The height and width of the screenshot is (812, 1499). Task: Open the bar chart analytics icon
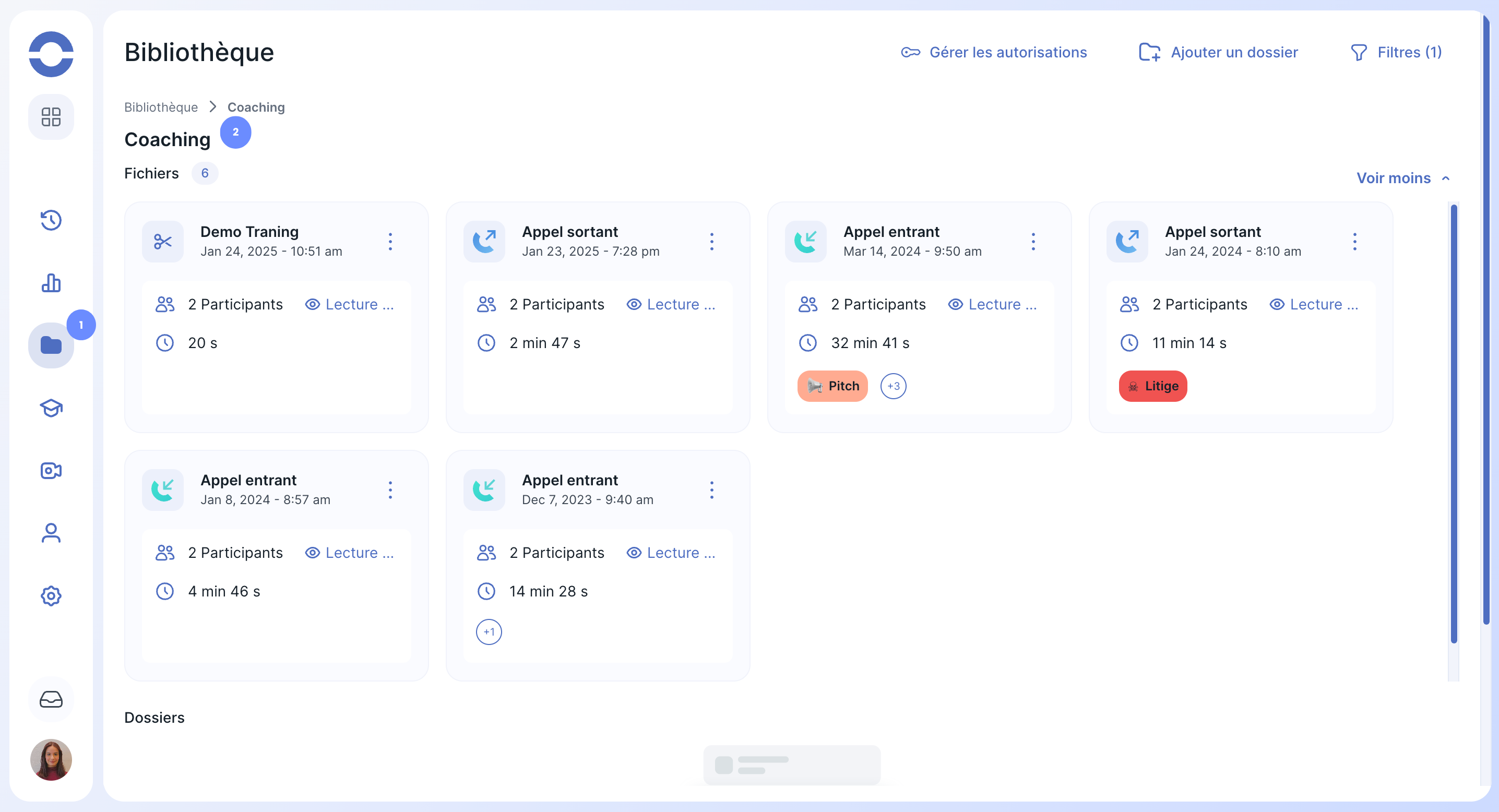pos(51,283)
